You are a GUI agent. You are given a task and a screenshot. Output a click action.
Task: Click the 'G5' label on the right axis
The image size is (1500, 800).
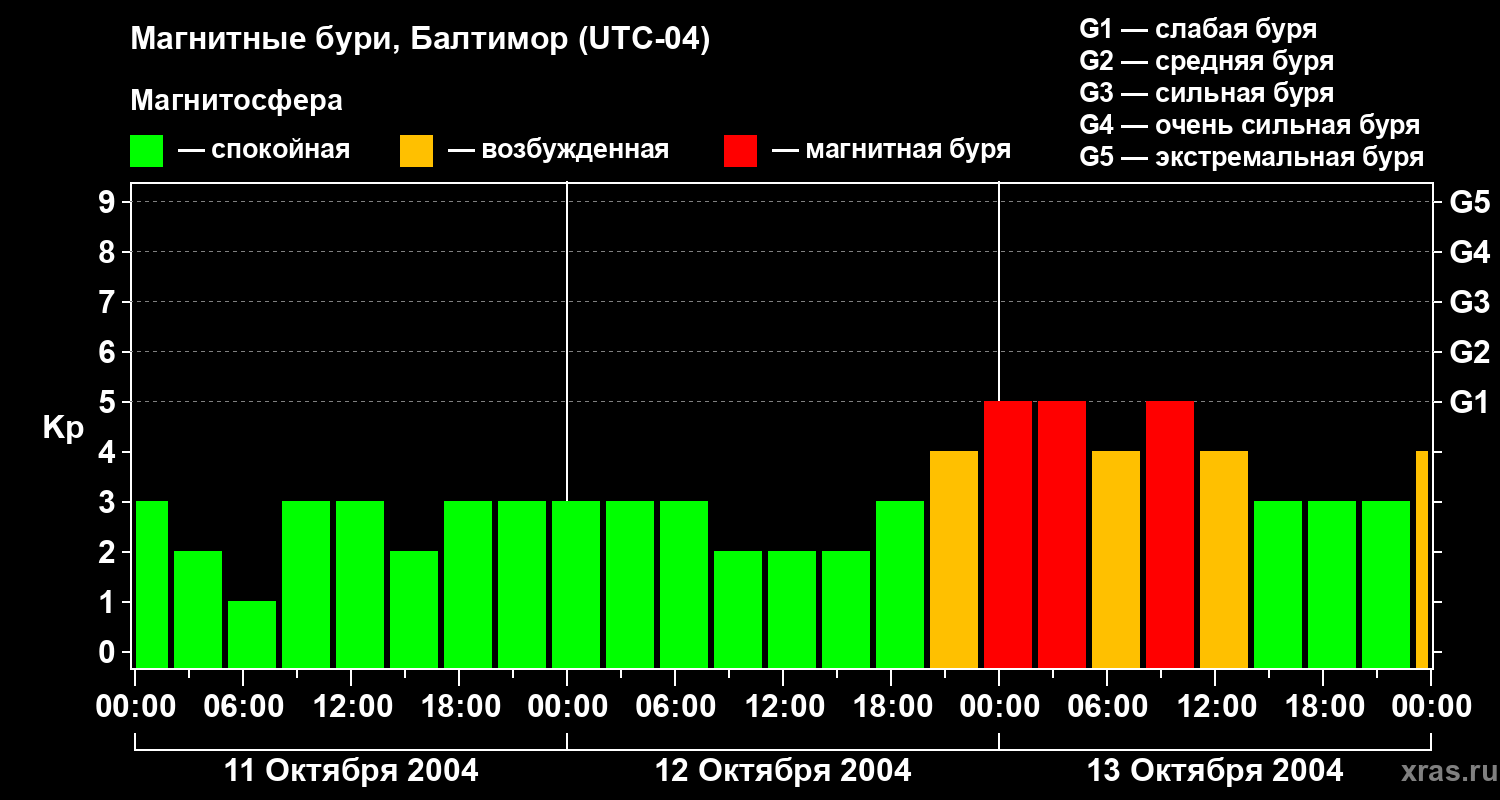1469,202
